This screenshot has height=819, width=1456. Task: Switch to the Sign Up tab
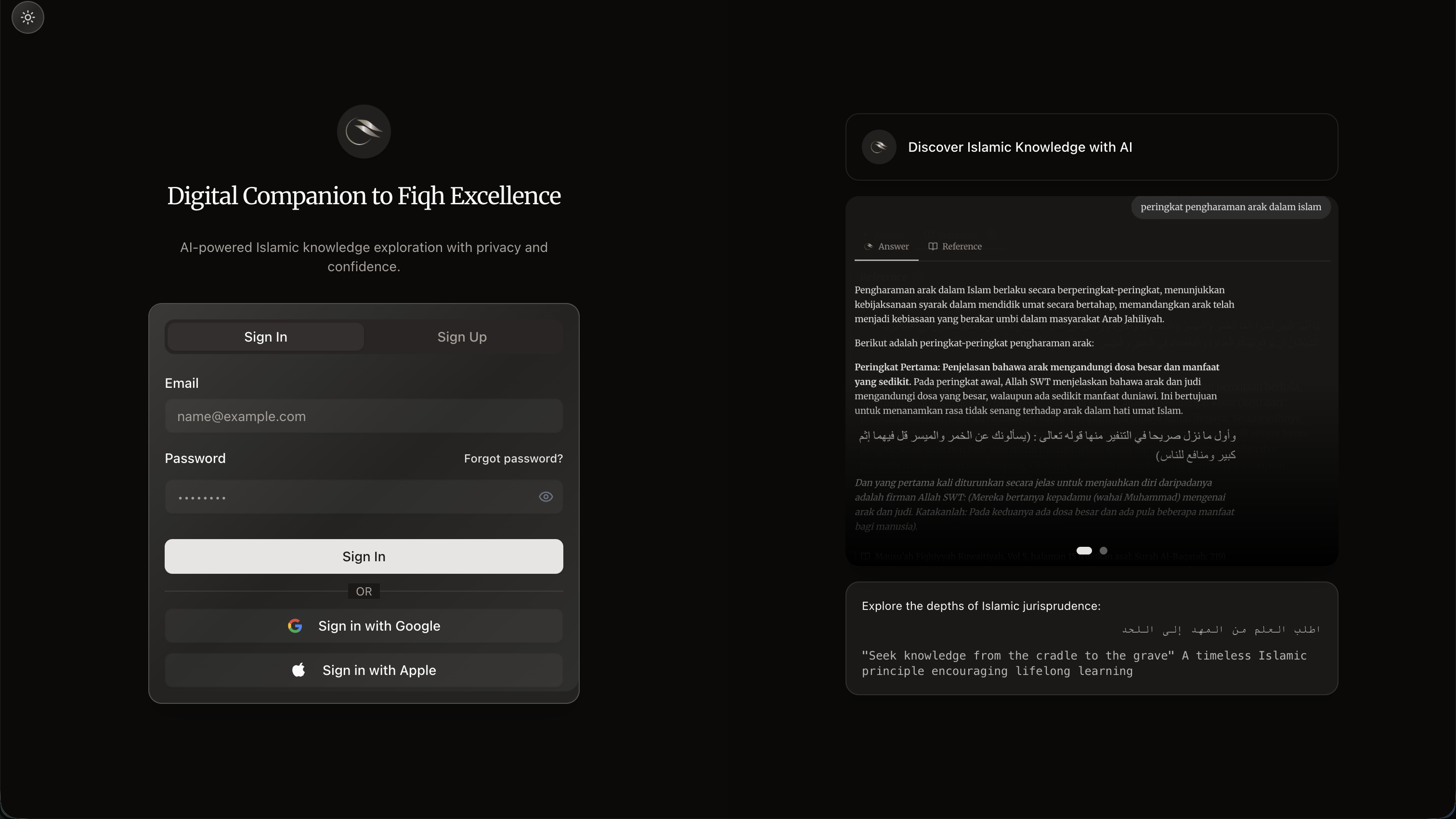[462, 337]
